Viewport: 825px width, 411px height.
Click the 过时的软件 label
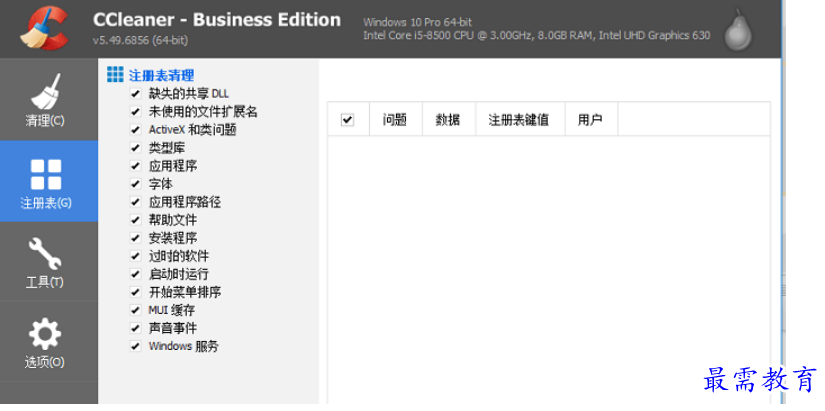click(179, 256)
